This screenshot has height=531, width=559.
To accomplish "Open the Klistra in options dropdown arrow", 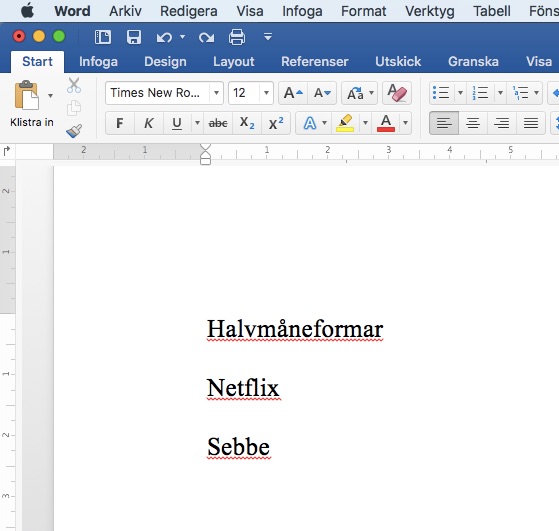I will pyautogui.click(x=51, y=96).
